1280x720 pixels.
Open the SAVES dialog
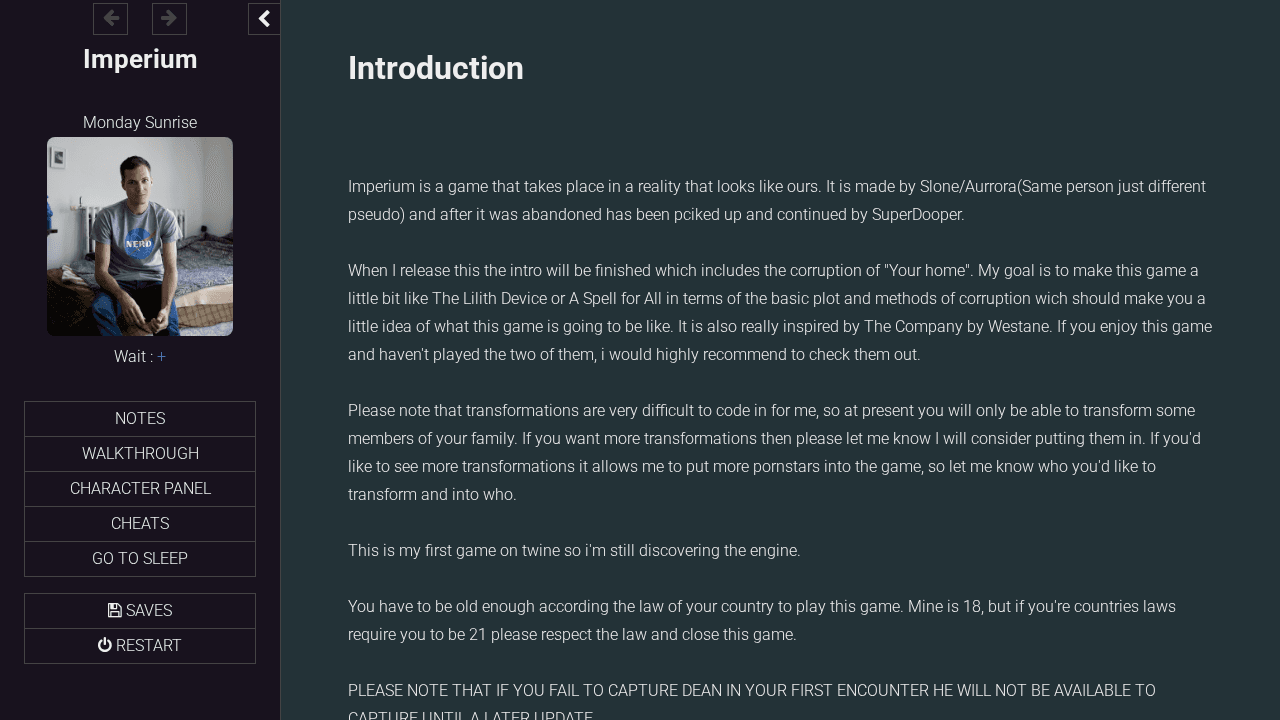click(x=140, y=611)
